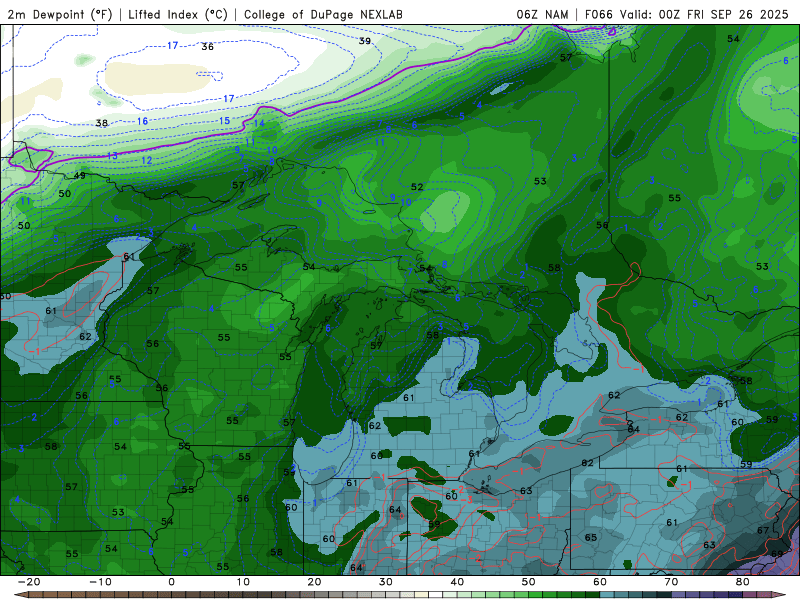Click the 80 label on the color scale
The image size is (800, 600).
coord(743,582)
